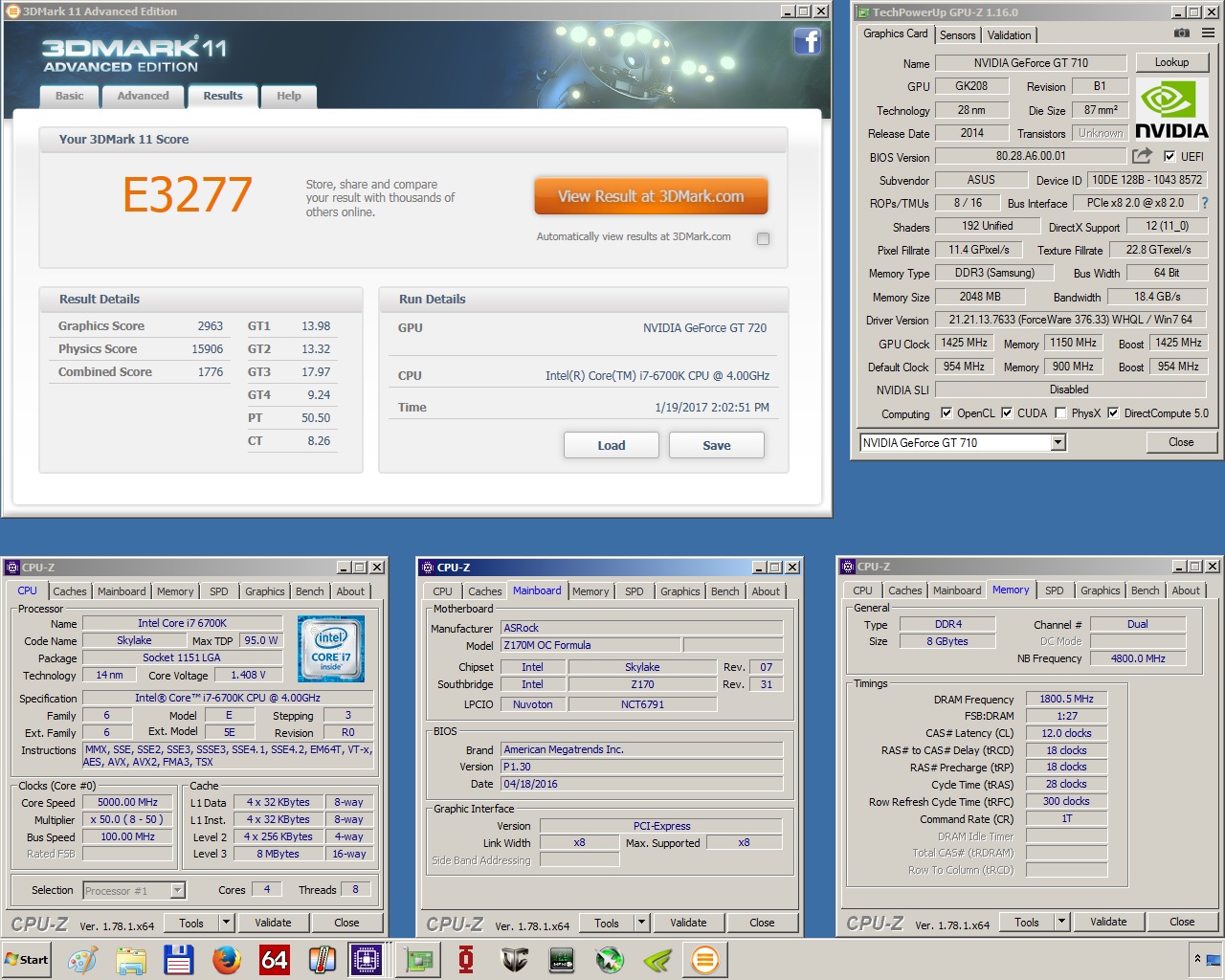This screenshot has width=1225, height=980.
Task: Switch to the Advanced tab in 3DMark 11
Action: pyautogui.click(x=143, y=96)
